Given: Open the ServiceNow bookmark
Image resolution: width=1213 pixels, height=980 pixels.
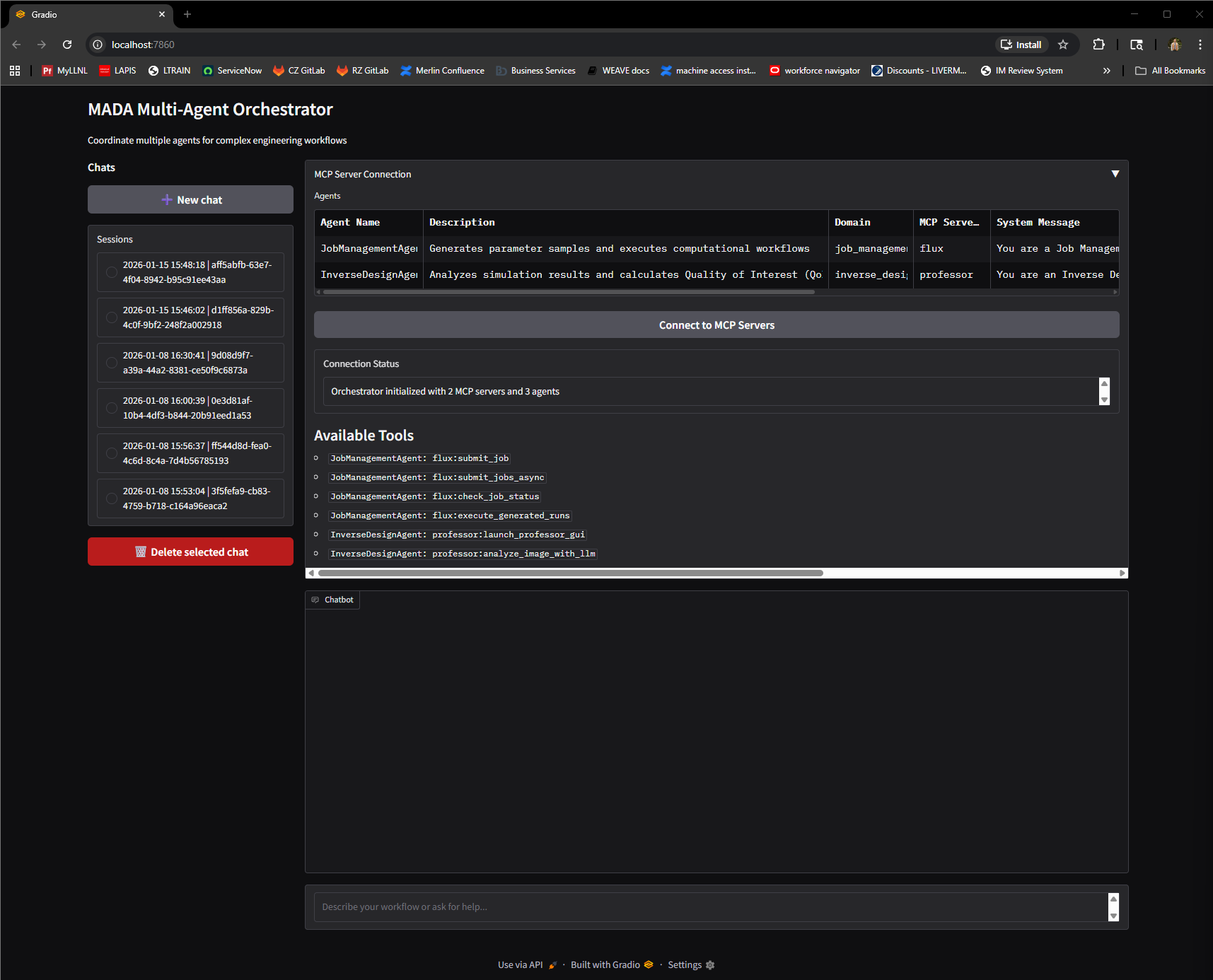Looking at the screenshot, I should tap(232, 71).
